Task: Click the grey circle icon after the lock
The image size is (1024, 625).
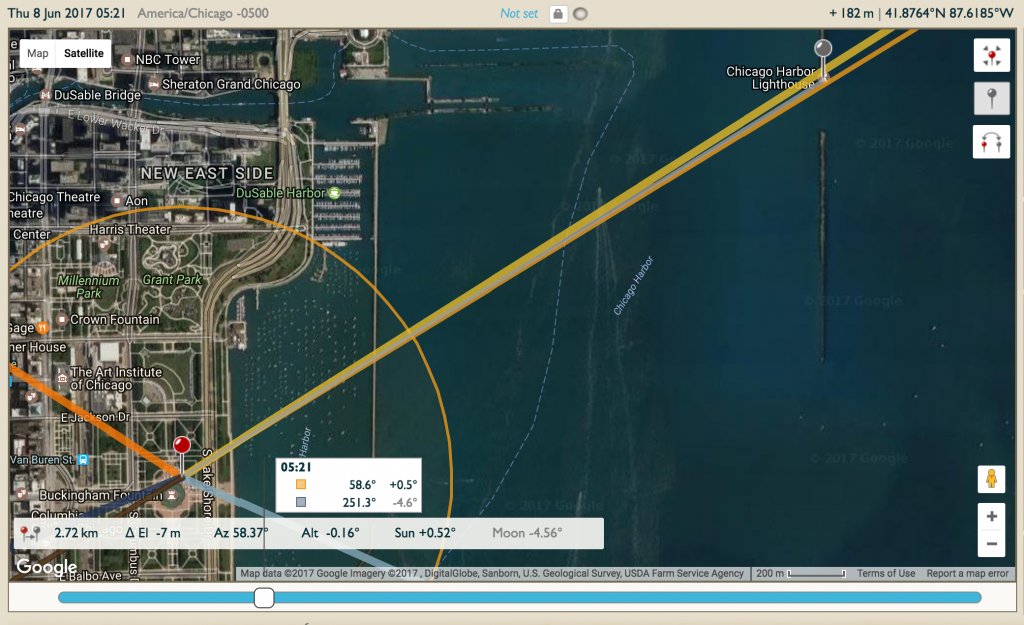Action: click(580, 14)
